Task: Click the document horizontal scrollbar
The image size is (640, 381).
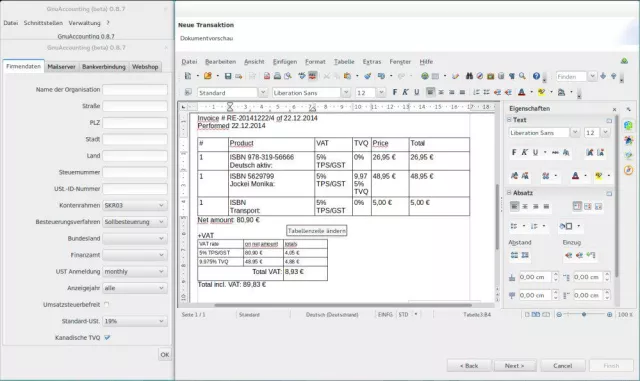Action: pyautogui.click(x=343, y=305)
